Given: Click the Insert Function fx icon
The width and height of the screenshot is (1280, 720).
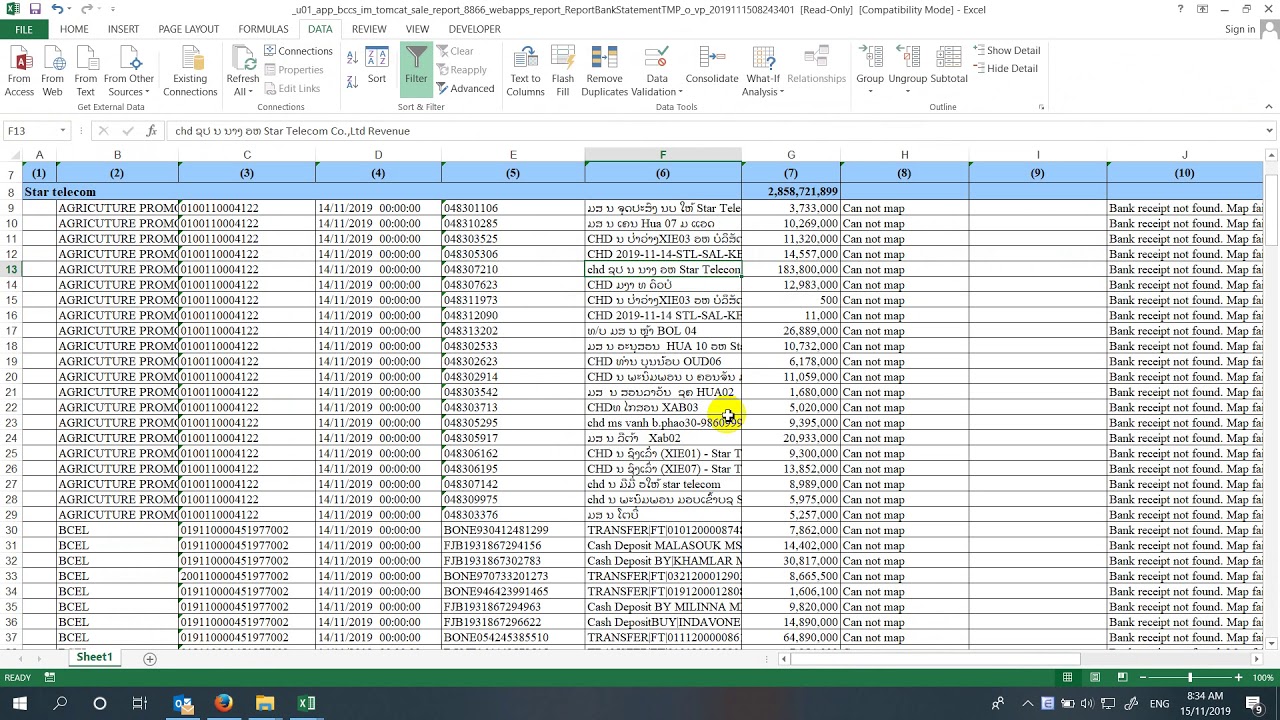Looking at the screenshot, I should click(151, 131).
